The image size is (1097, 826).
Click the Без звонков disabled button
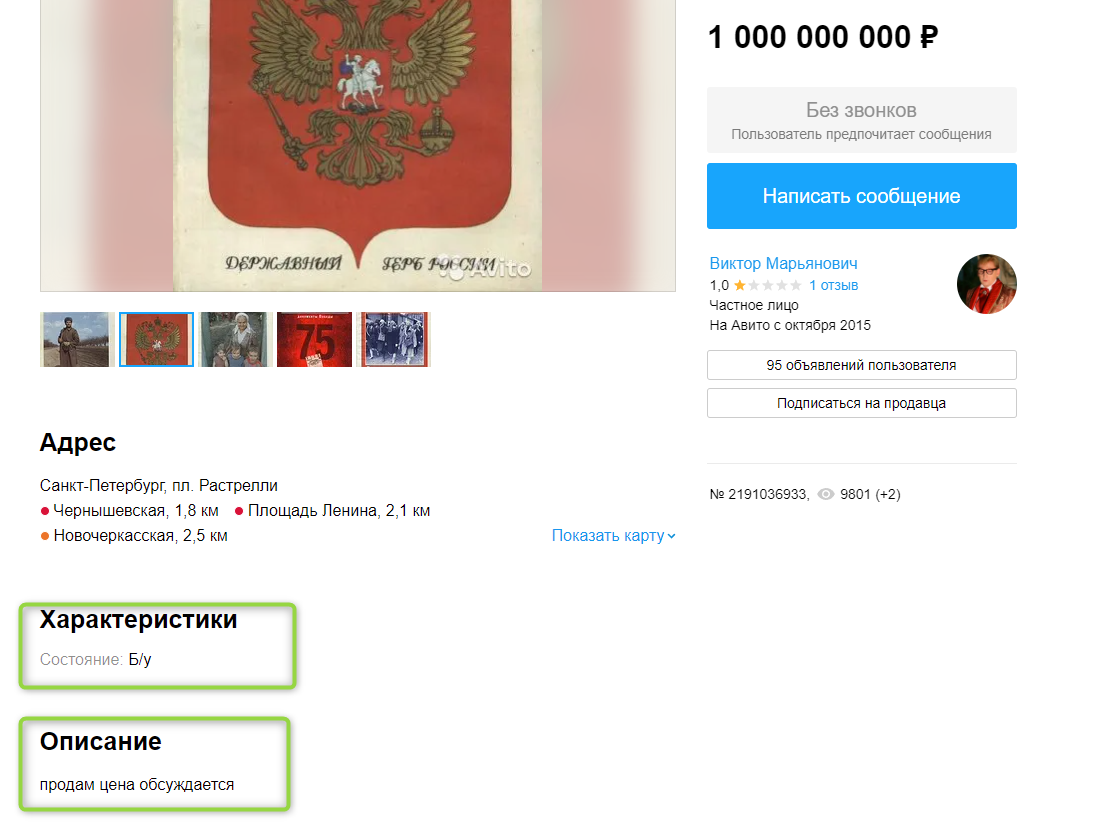(861, 120)
